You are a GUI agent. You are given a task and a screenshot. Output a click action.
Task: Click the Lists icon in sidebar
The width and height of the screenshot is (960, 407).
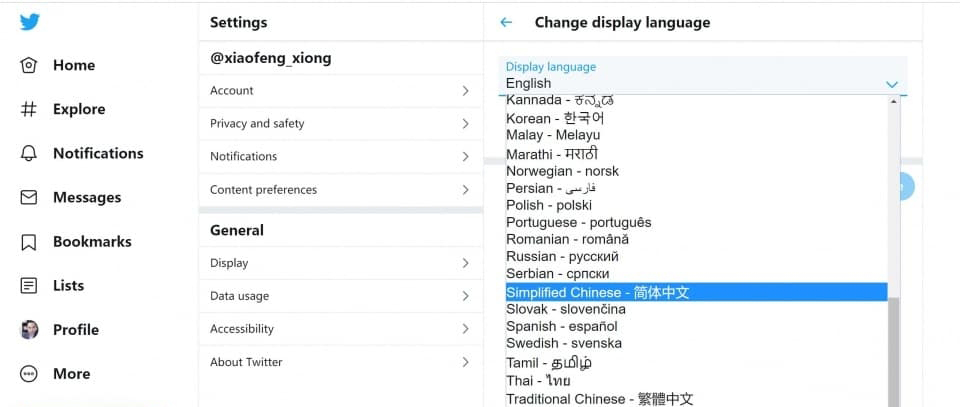click(x=29, y=285)
